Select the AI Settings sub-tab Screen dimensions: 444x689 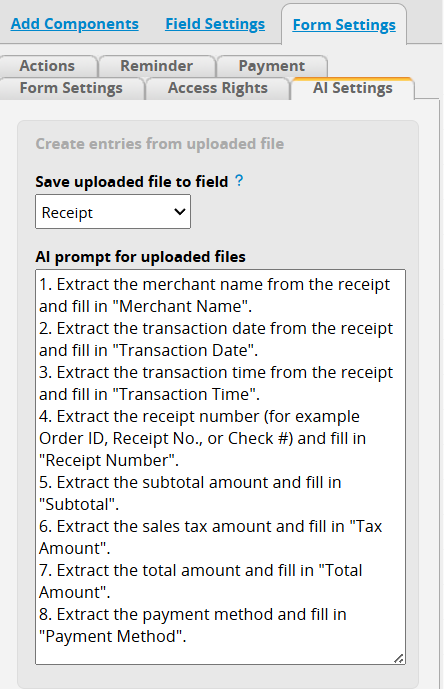353,88
